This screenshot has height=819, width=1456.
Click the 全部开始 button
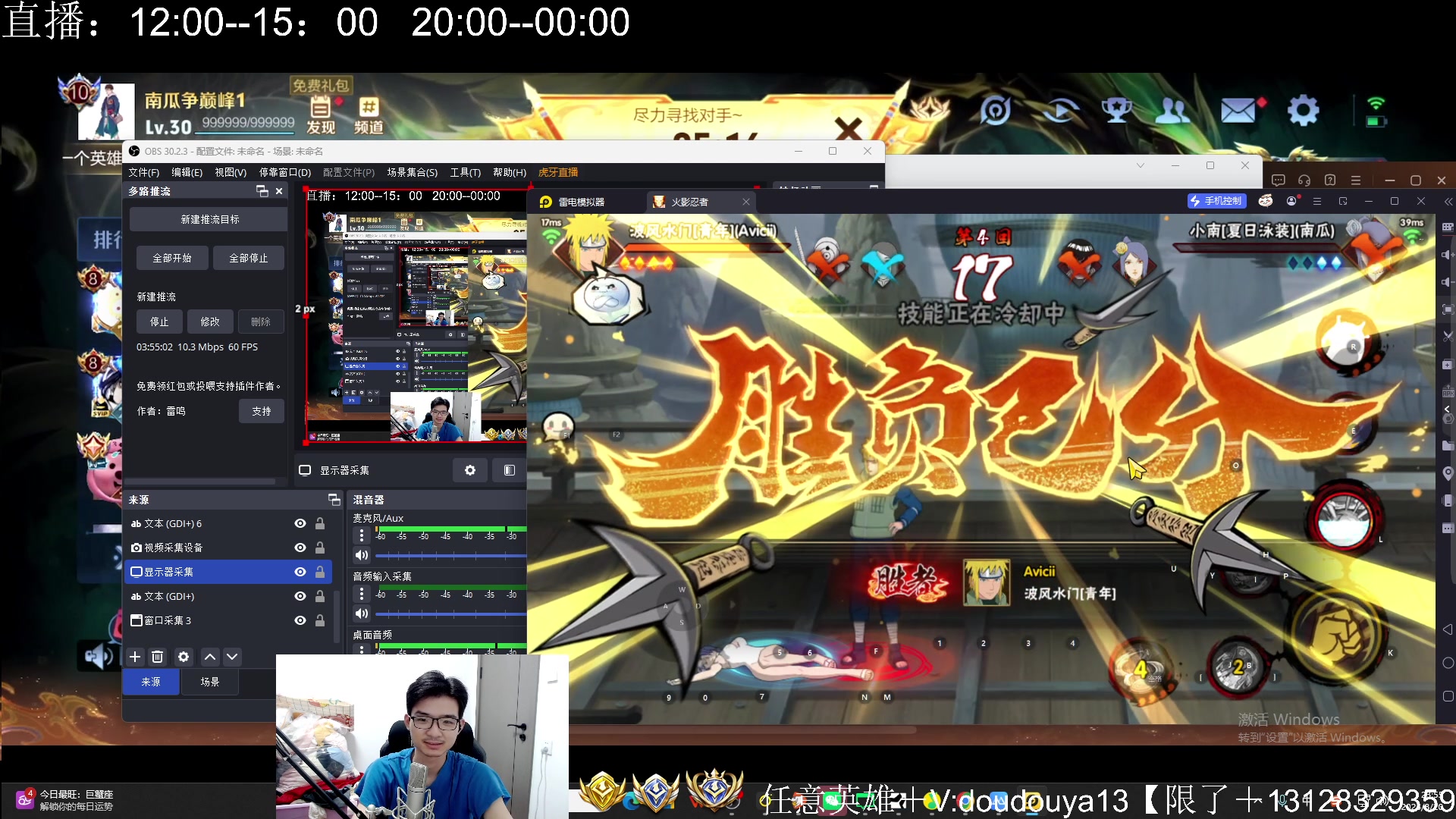171,258
